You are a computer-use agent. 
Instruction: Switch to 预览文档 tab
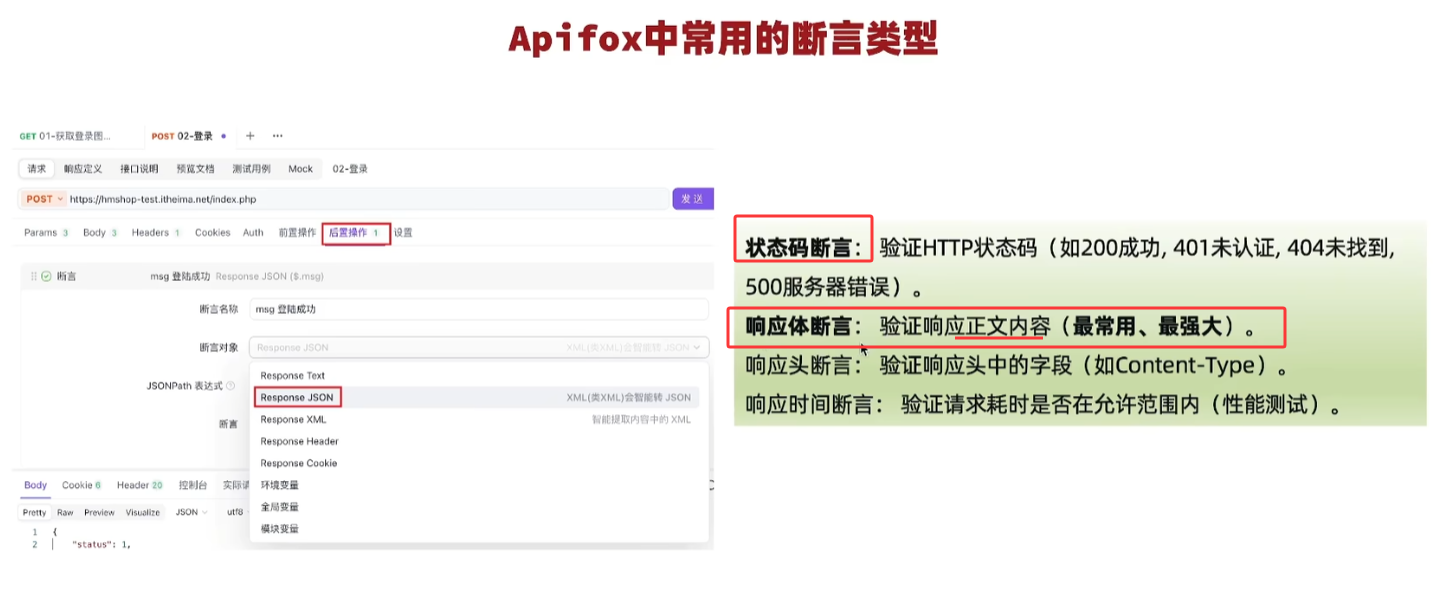click(195, 169)
